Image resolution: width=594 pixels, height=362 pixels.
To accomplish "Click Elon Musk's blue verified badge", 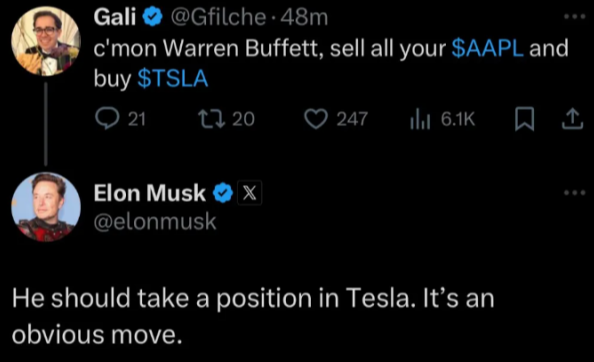I will [x=223, y=193].
